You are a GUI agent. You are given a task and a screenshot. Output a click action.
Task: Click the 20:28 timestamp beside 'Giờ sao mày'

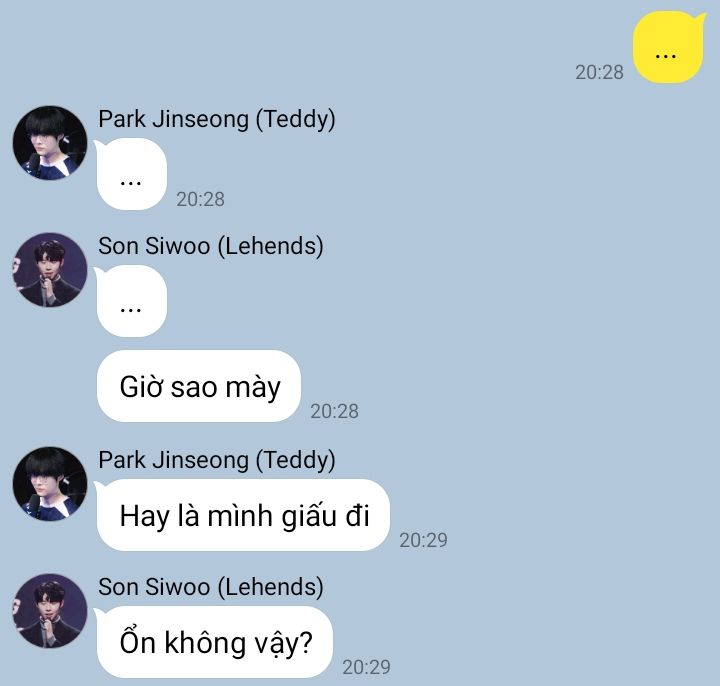click(x=334, y=411)
